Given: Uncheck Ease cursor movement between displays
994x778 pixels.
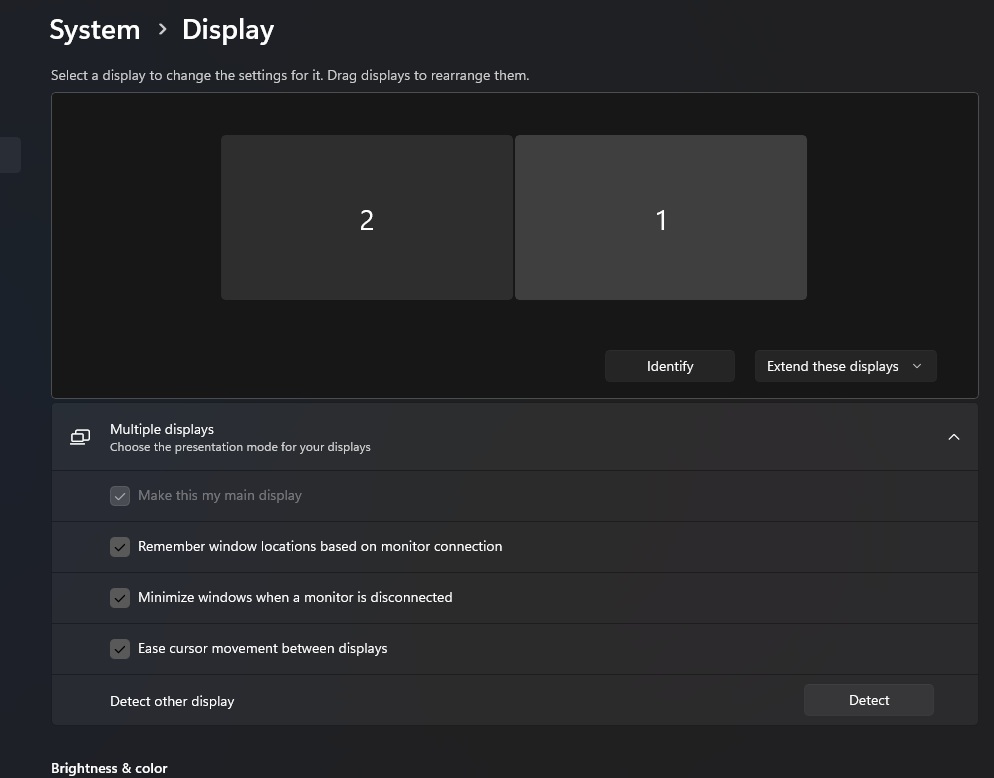Looking at the screenshot, I should [120, 649].
